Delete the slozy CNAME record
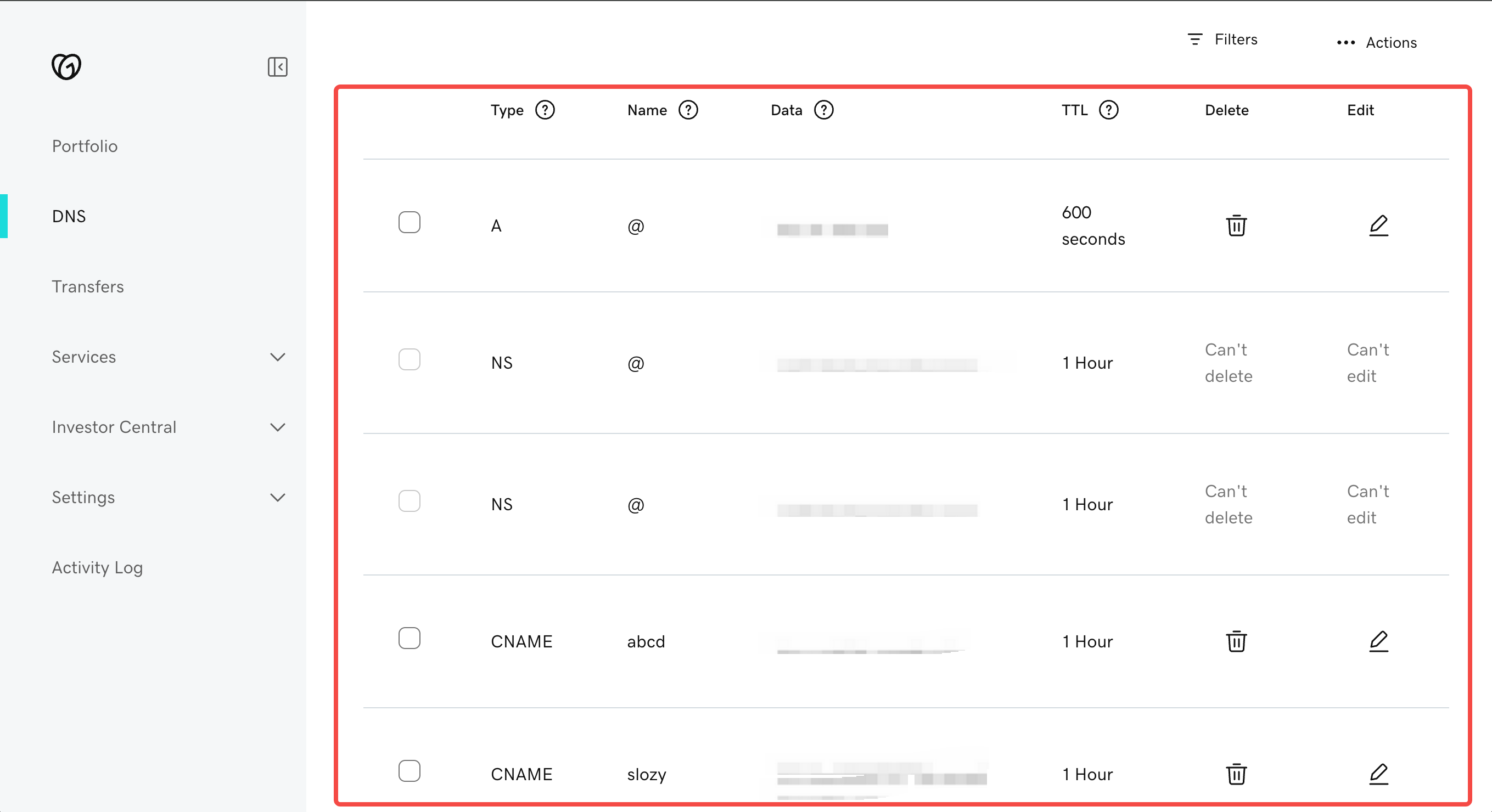This screenshot has height=812, width=1492. (1236, 773)
